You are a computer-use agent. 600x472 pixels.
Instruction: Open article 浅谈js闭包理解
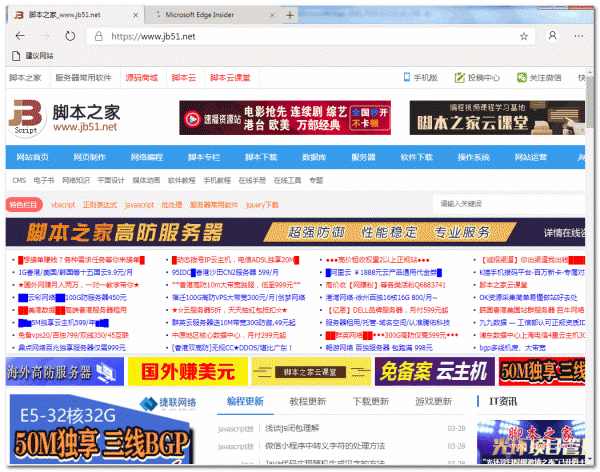[x=292, y=428]
